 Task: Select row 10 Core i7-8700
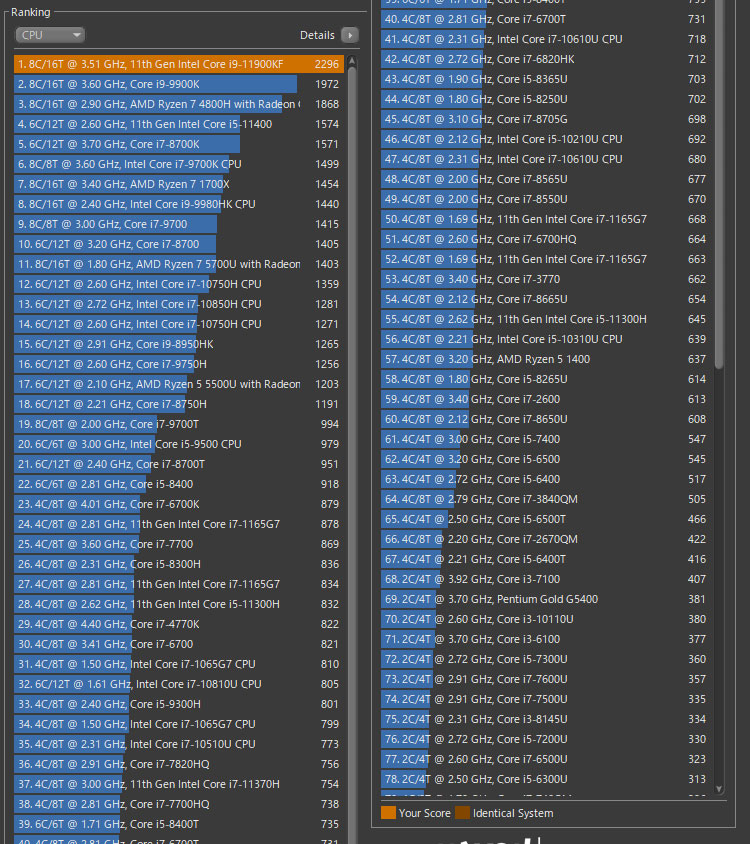179,244
